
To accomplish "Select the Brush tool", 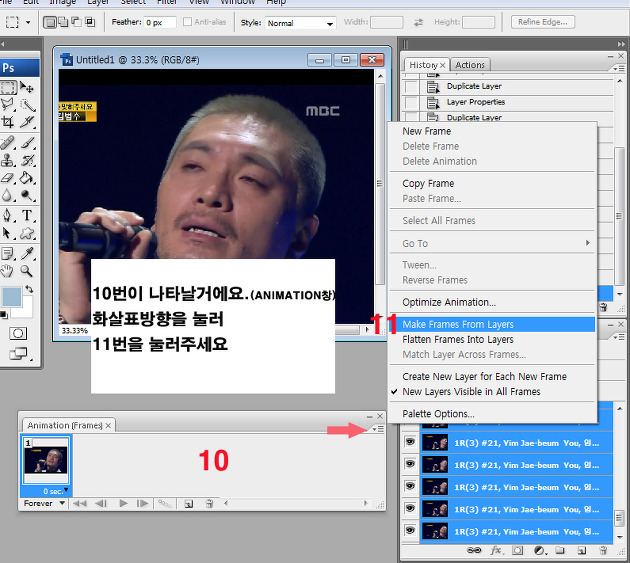I will [x=27, y=143].
